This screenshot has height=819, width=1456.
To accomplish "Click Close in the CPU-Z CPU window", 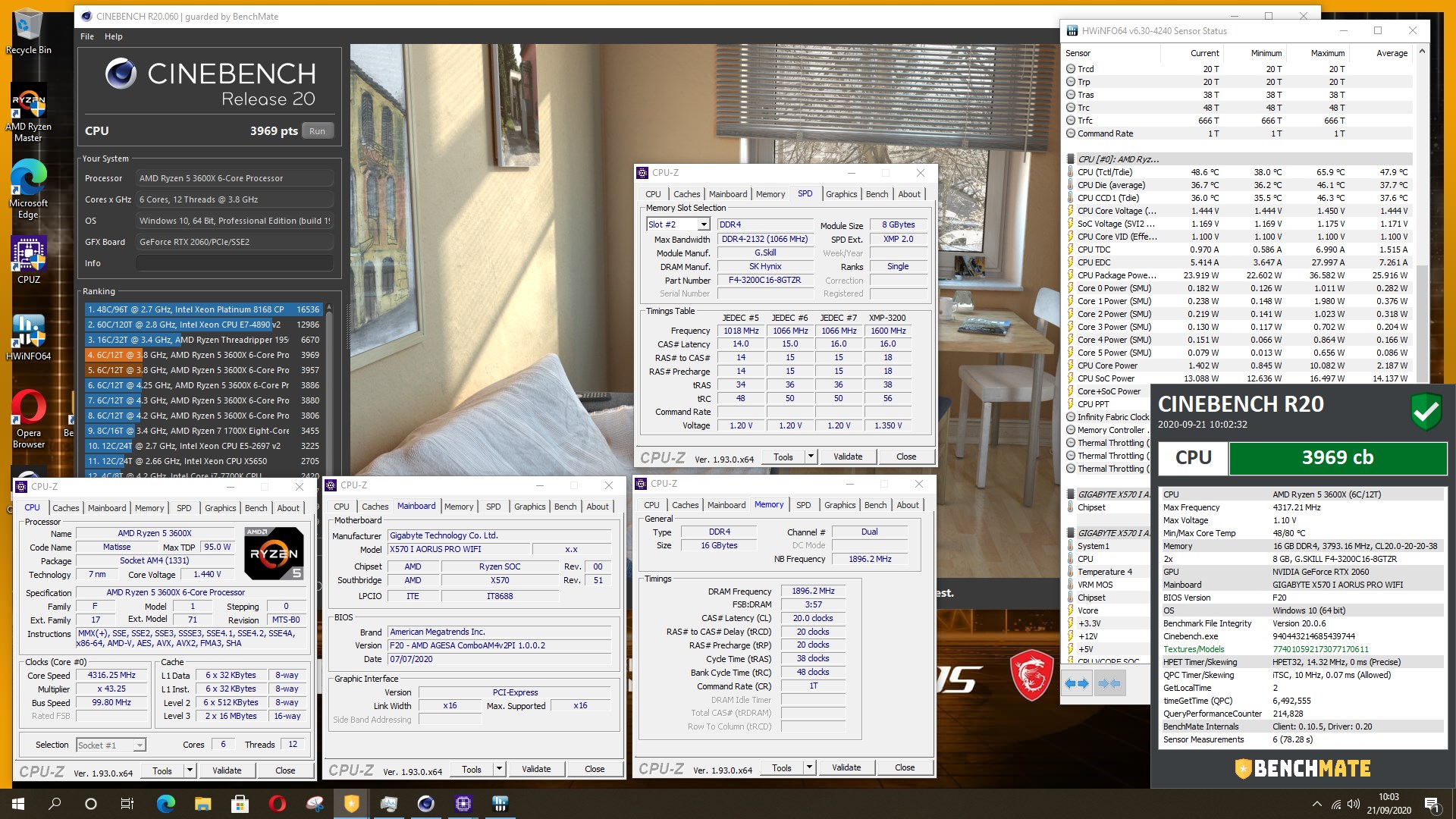I will (285, 770).
